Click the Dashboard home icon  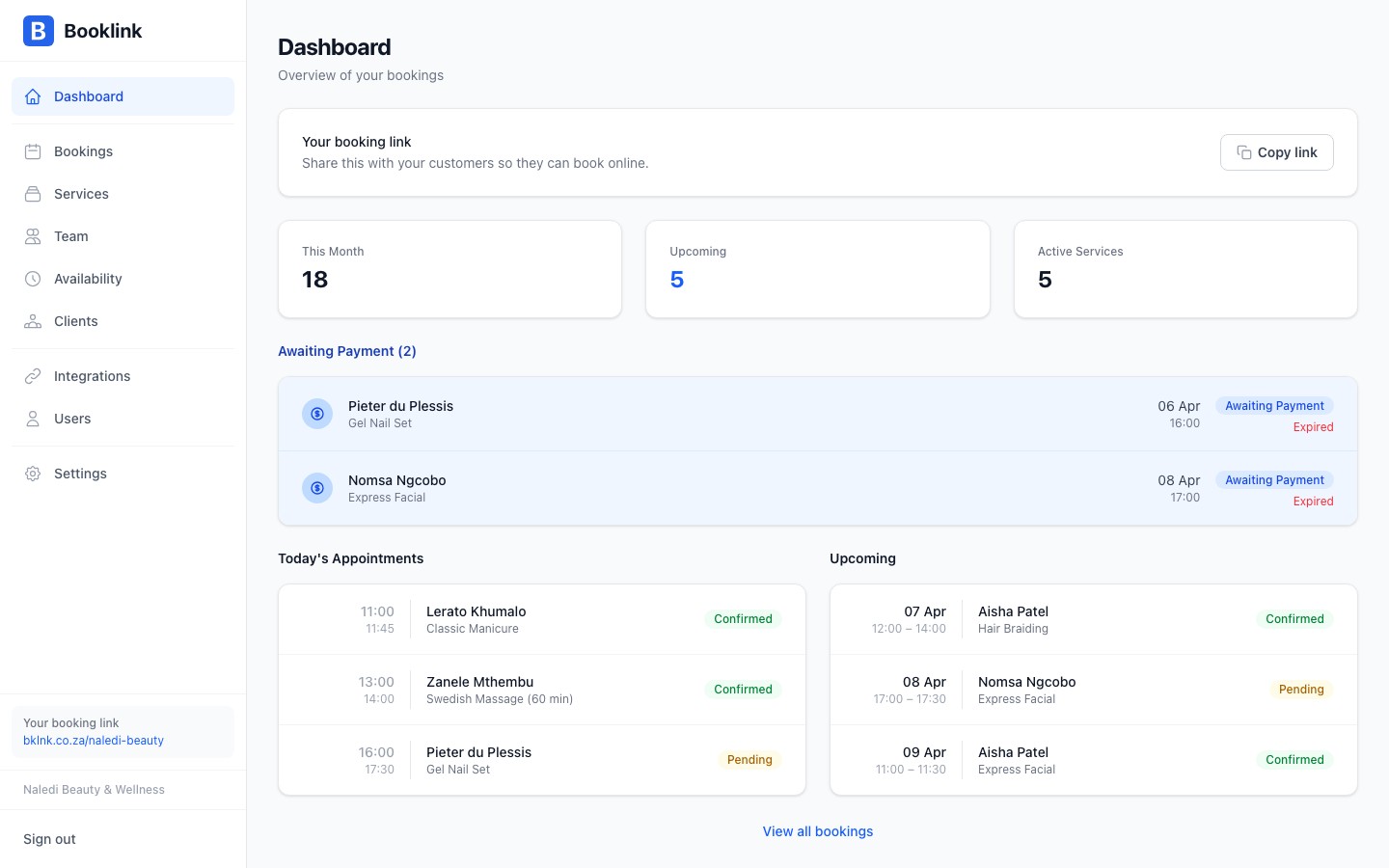point(33,96)
